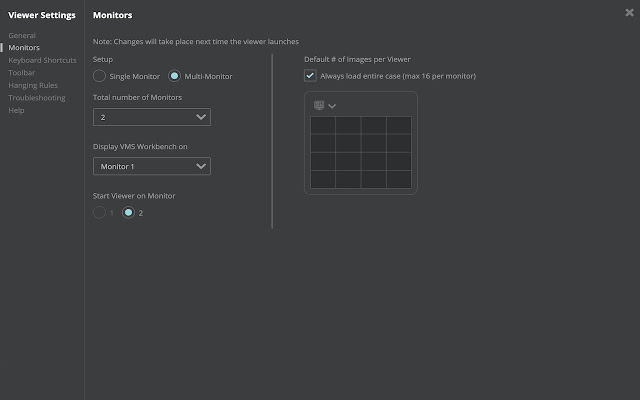This screenshot has width=640, height=400.
Task: Click the 'Start Viewer on Monitor' label
Action: pyautogui.click(x=134, y=196)
